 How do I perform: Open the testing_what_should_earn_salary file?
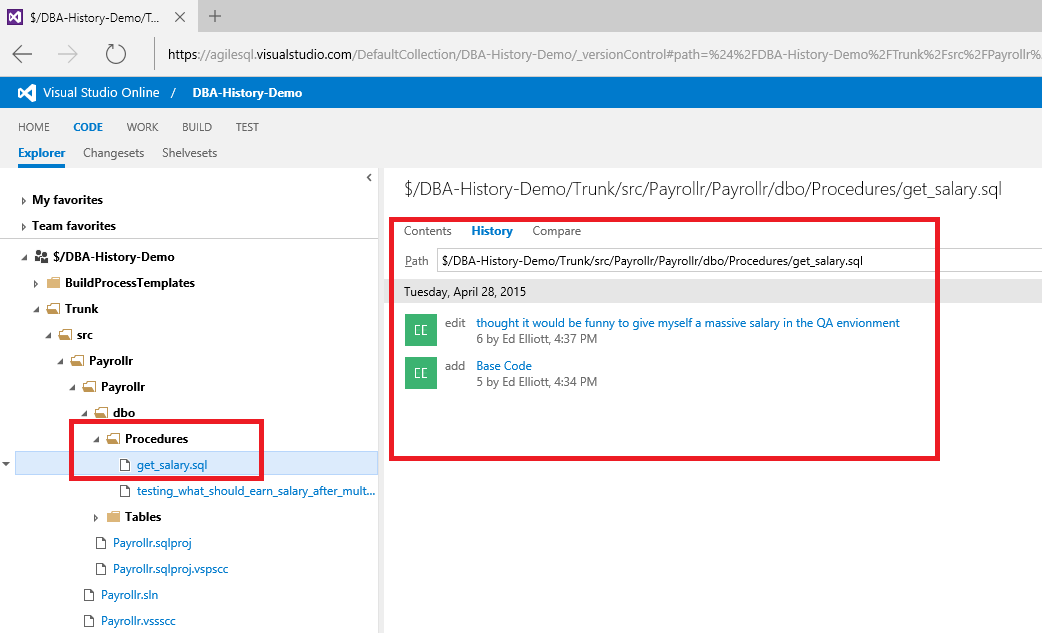256,491
